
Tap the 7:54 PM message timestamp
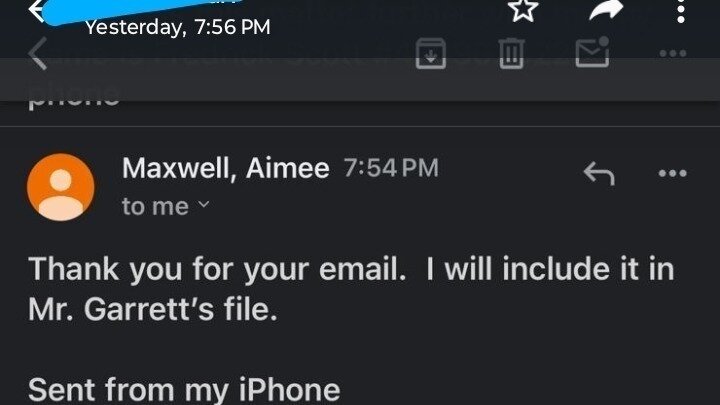click(390, 169)
